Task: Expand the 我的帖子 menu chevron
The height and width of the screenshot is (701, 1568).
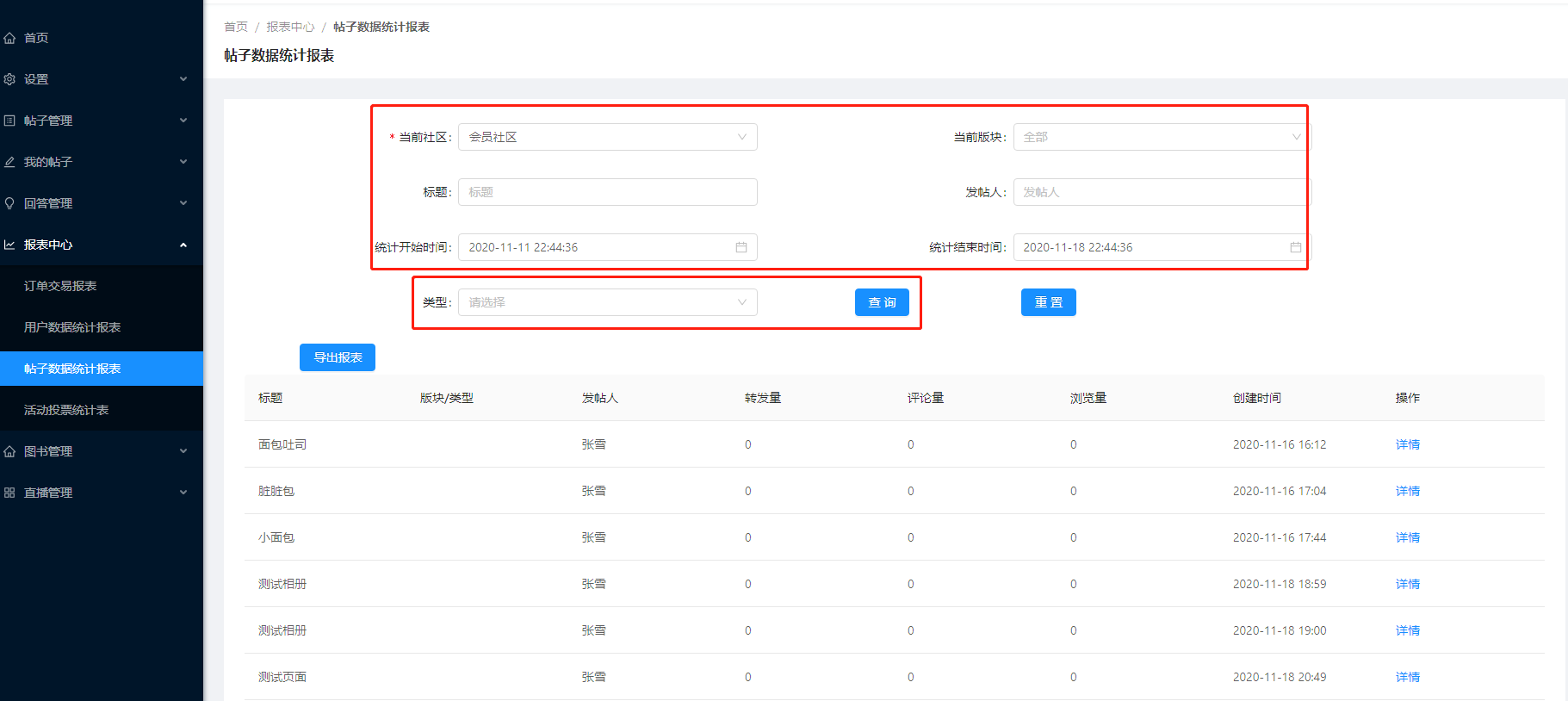Action: pos(183,162)
